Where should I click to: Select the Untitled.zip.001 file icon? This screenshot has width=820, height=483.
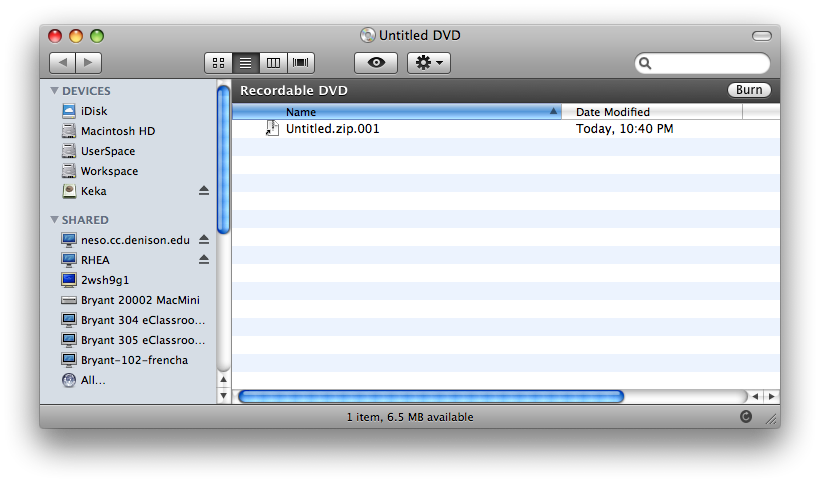click(272, 129)
